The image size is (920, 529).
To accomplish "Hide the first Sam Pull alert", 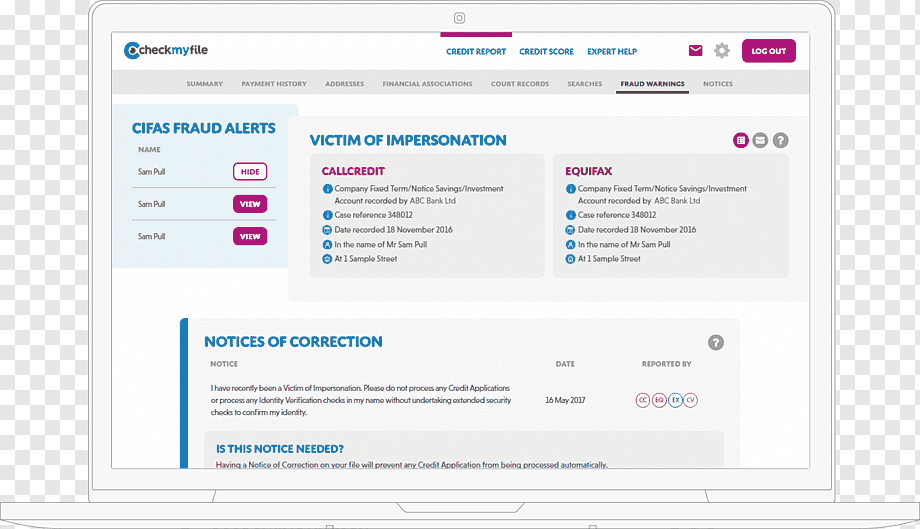I will click(250, 172).
